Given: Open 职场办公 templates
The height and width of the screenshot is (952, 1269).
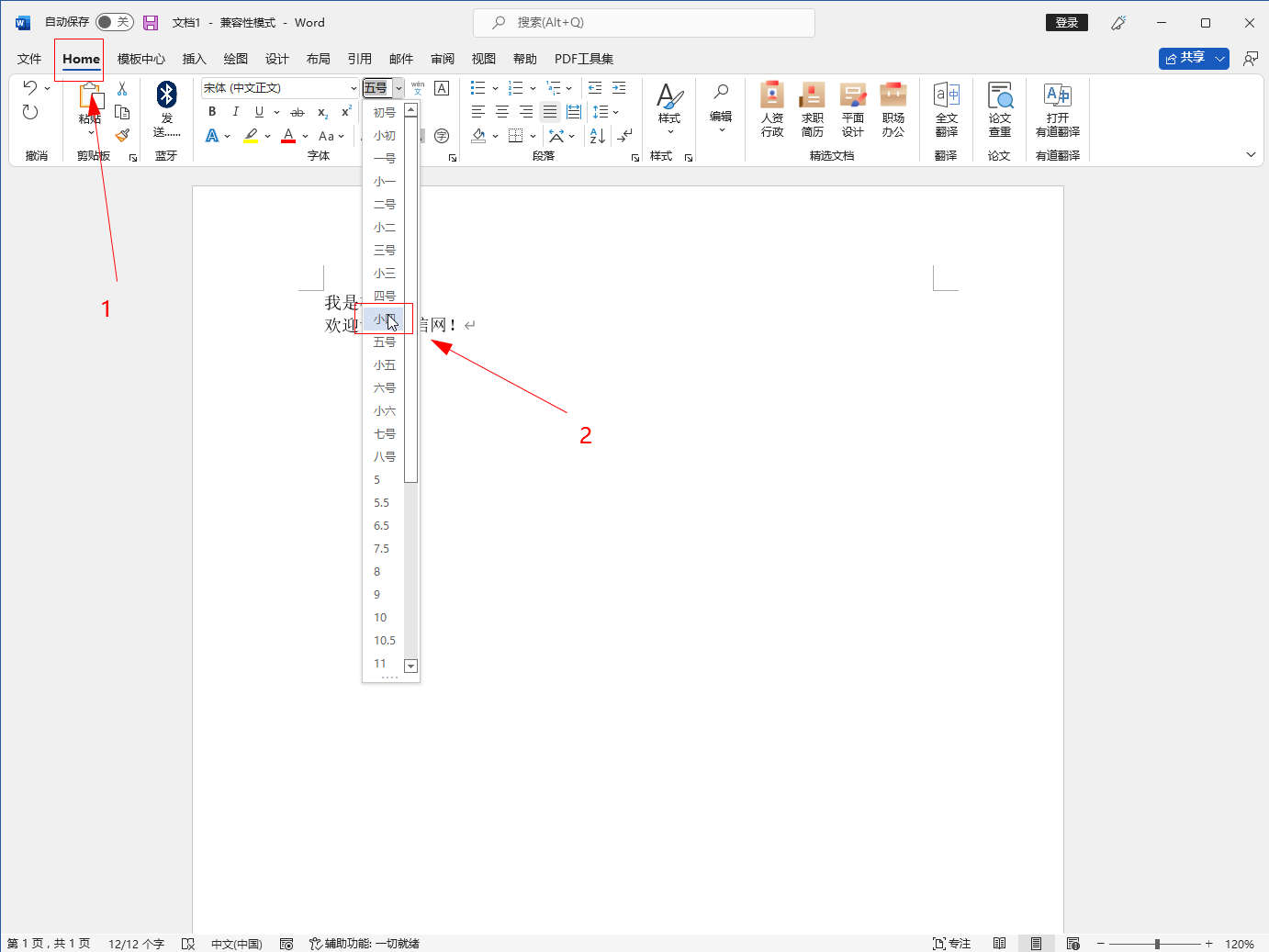Looking at the screenshot, I should pos(893,109).
